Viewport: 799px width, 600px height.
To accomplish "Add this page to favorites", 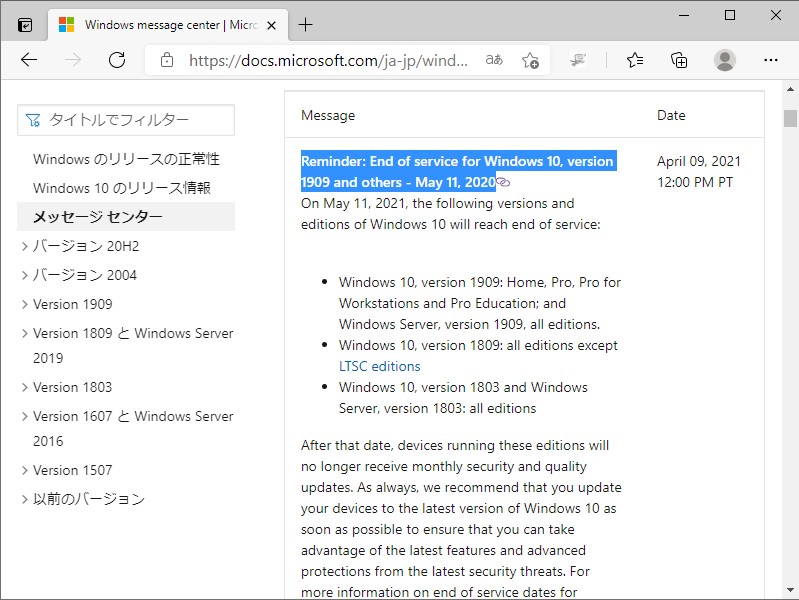I will pos(530,60).
